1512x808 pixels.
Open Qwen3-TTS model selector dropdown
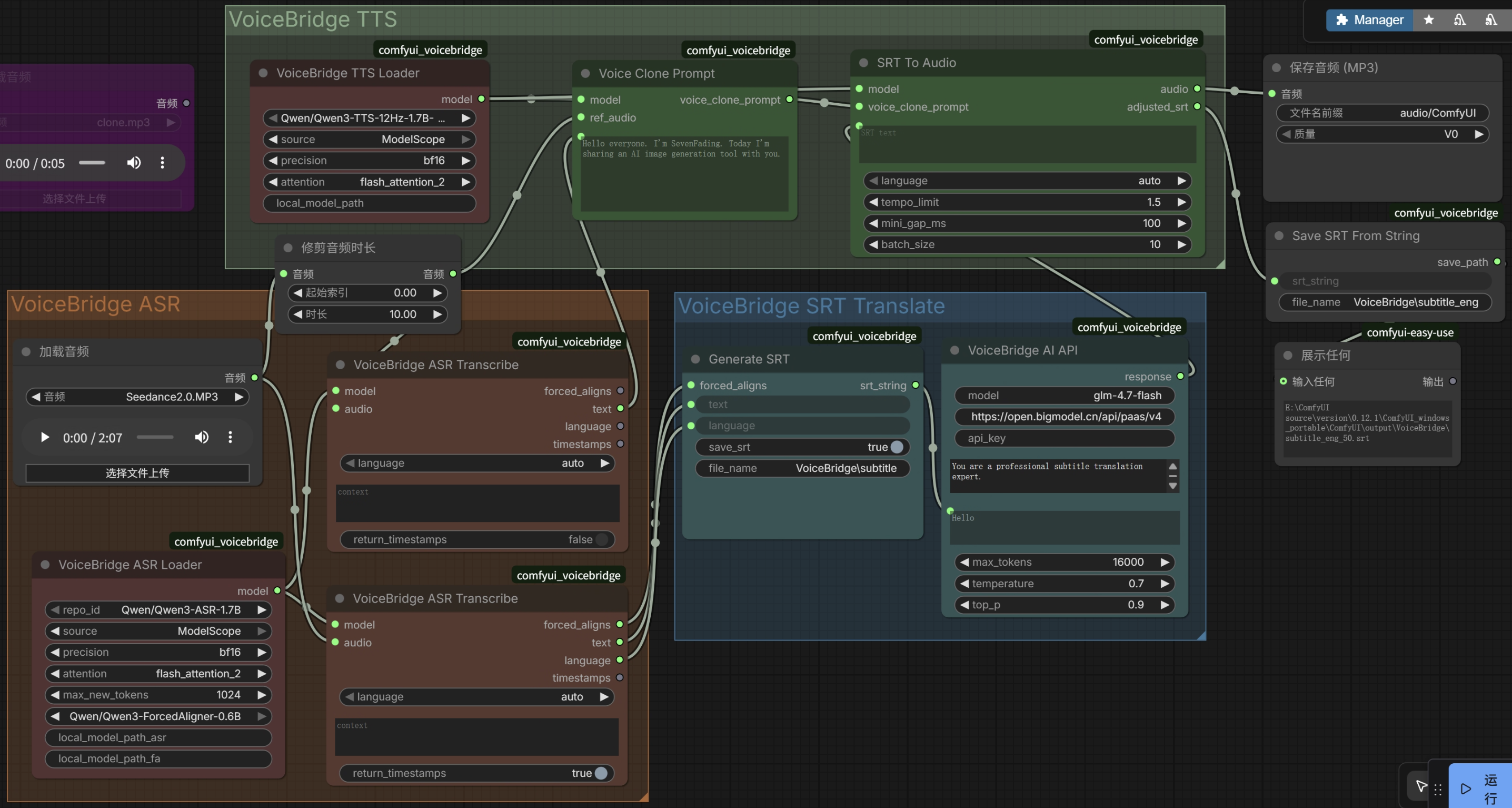point(369,118)
